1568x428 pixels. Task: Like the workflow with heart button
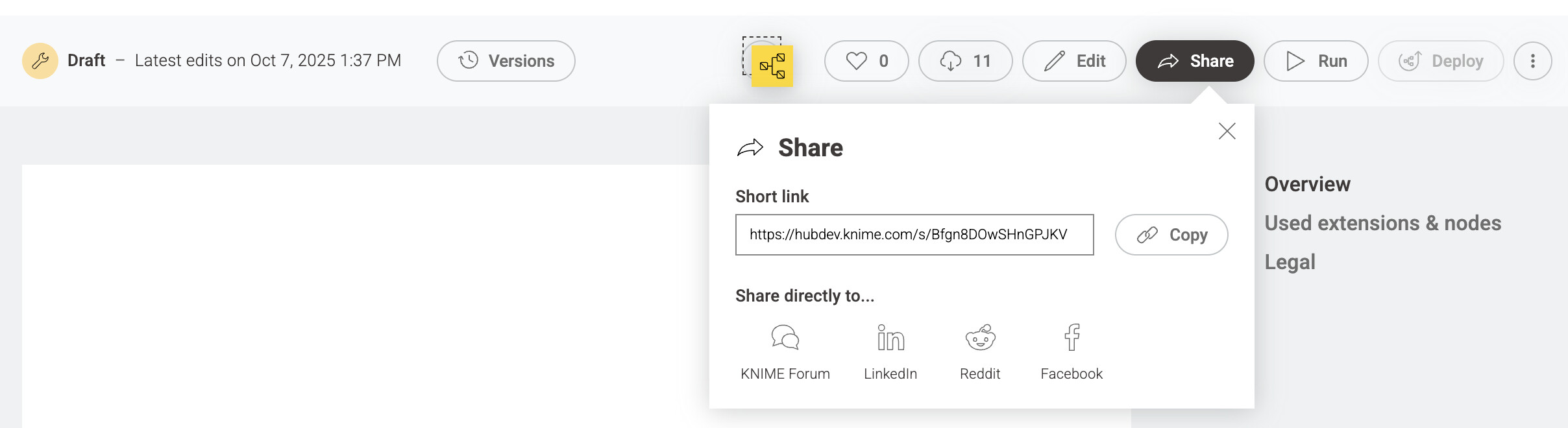(866, 61)
